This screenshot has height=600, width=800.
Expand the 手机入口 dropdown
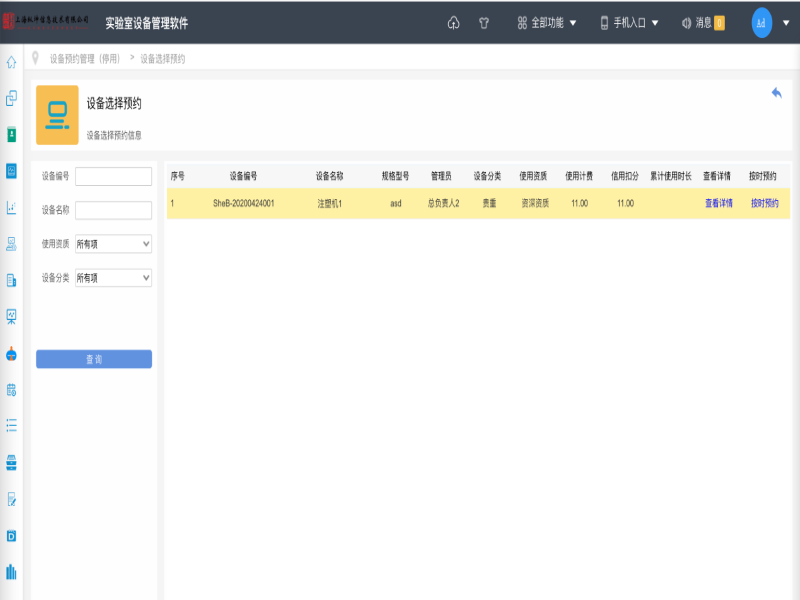pyautogui.click(x=629, y=23)
